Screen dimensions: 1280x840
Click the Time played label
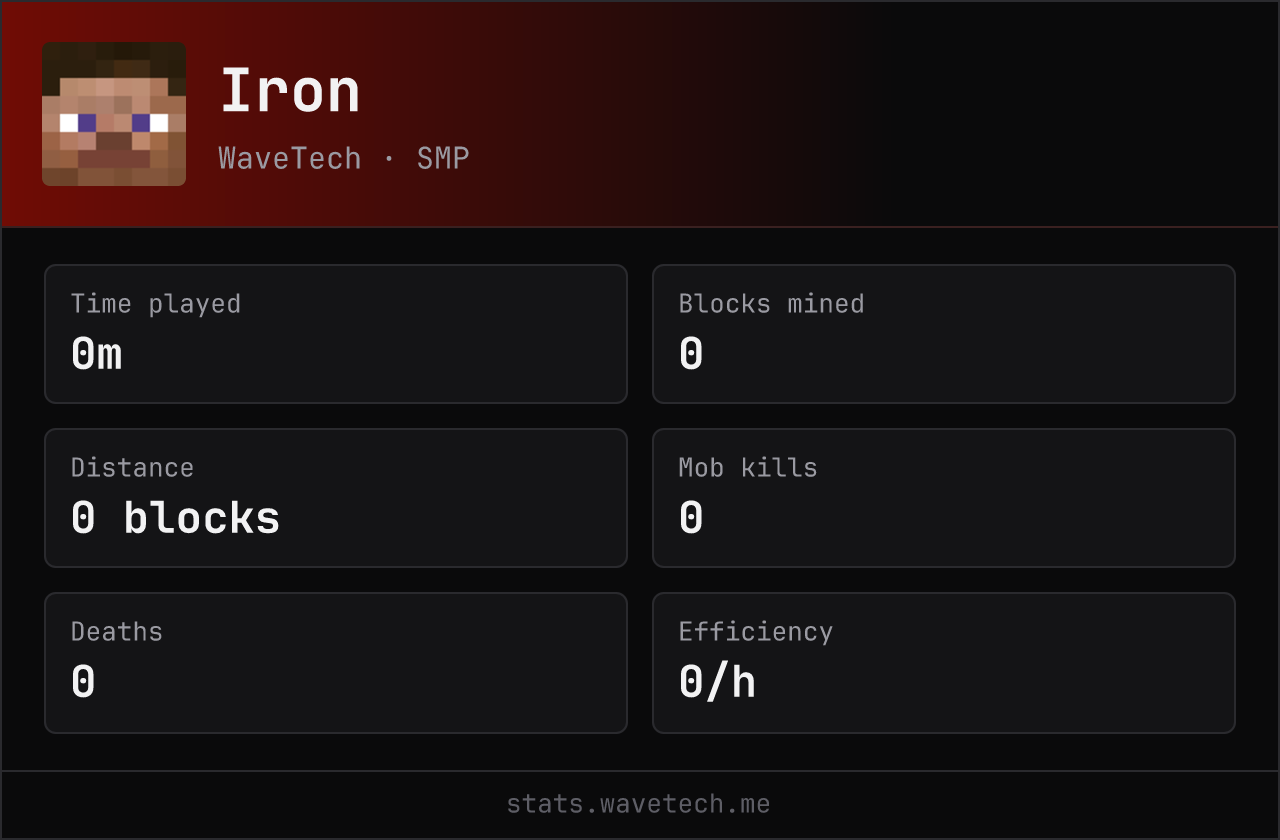pos(156,303)
